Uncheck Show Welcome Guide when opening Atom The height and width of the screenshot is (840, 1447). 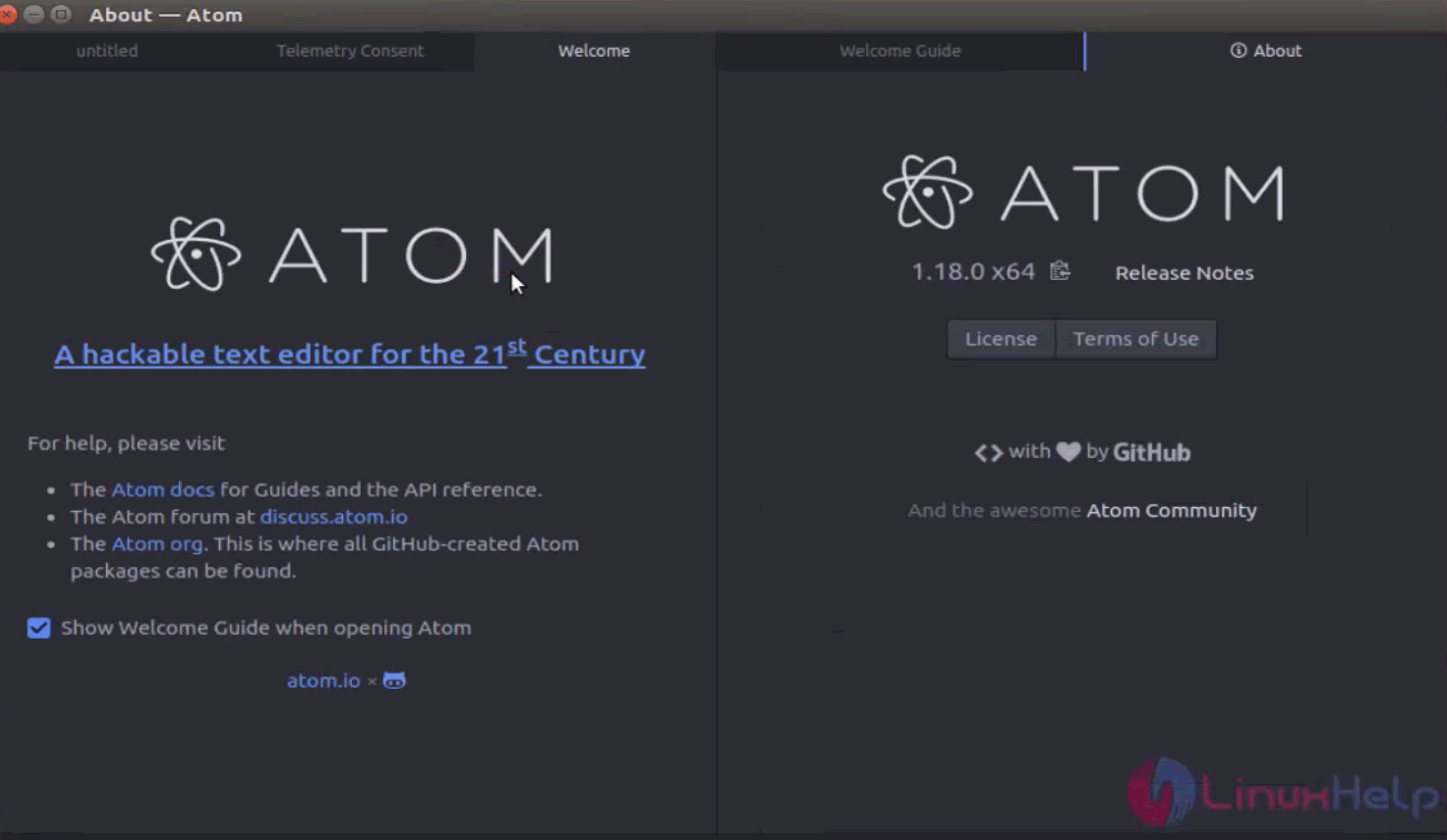(x=38, y=628)
